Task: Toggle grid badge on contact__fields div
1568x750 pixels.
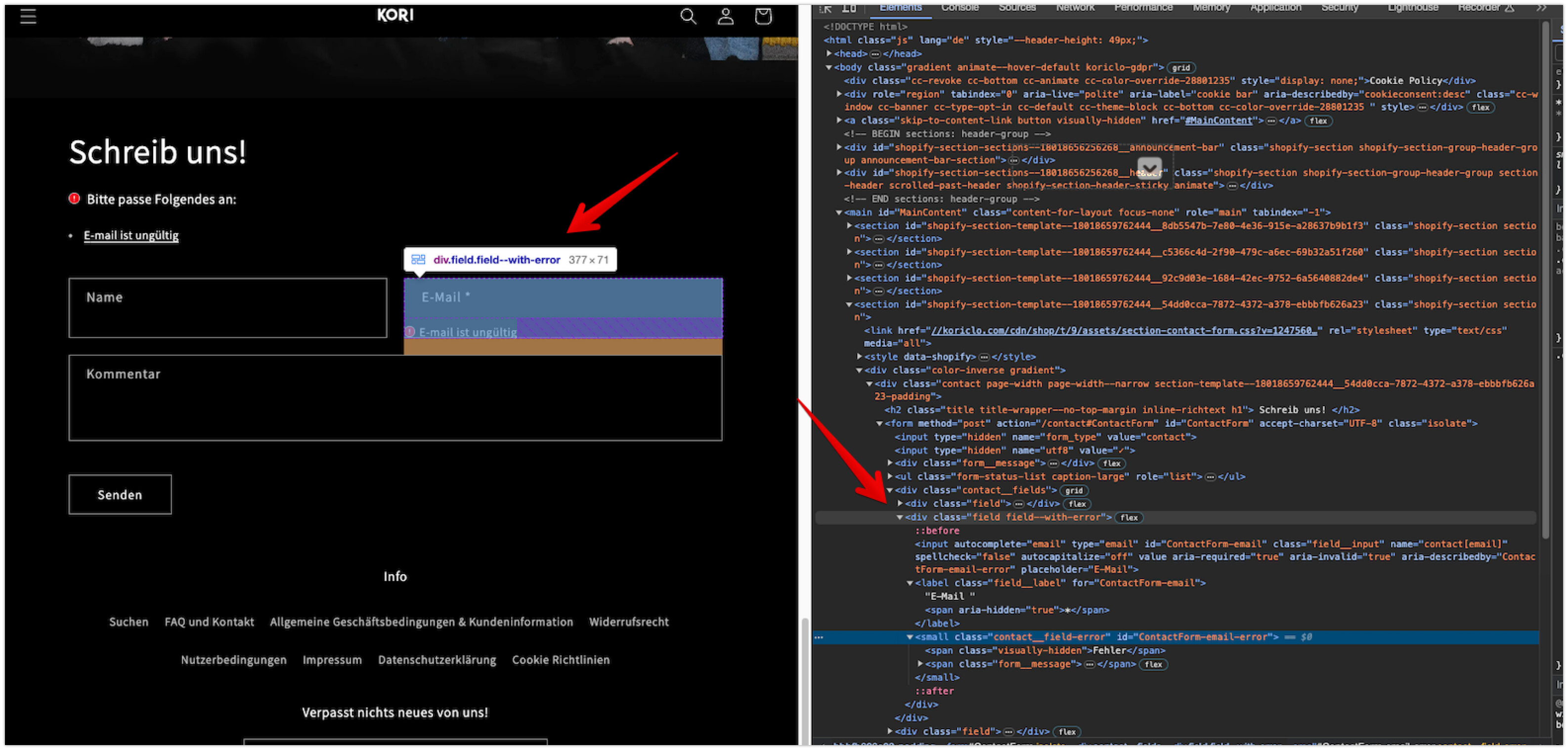Action: tap(1074, 491)
